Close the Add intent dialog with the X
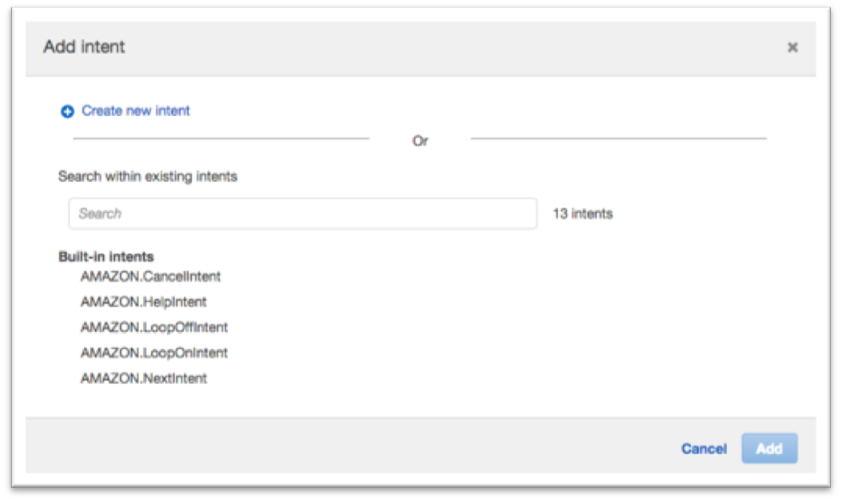Screen dimensions: 841x499 click(x=792, y=48)
